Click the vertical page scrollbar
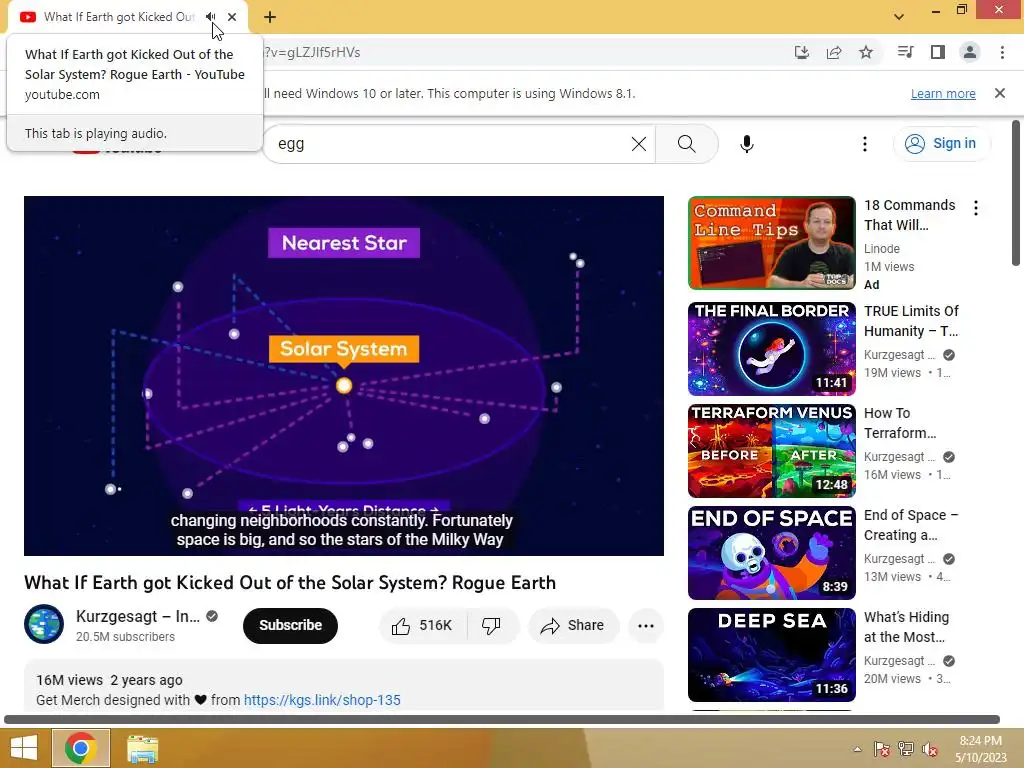The width and height of the screenshot is (1024, 768). click(1016, 193)
